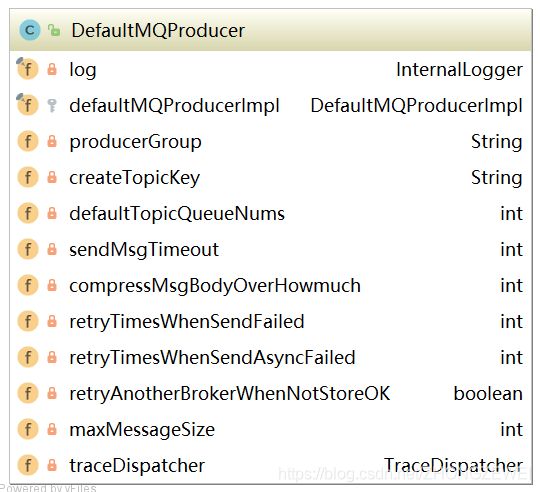
Task: Click the gray key icon beside defaultMQProducerImpl
Action: click(x=52, y=105)
